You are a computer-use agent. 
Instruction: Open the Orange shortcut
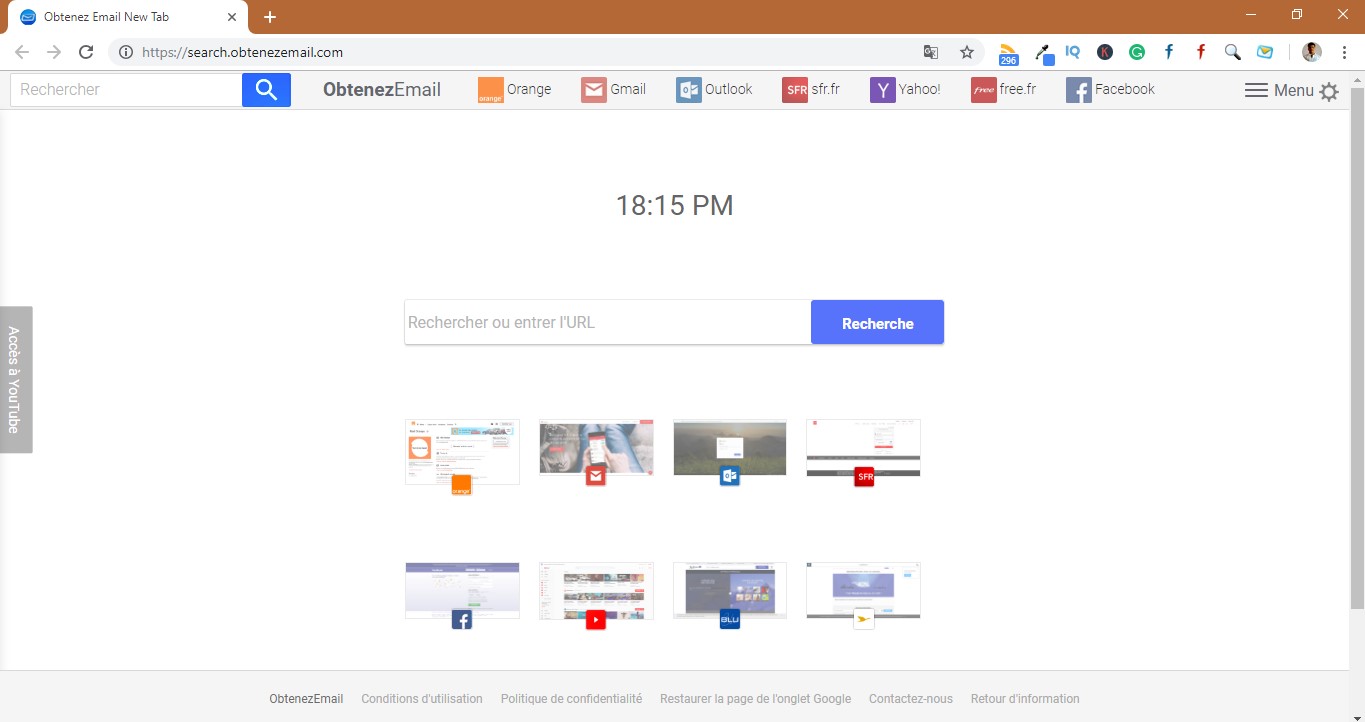click(515, 89)
